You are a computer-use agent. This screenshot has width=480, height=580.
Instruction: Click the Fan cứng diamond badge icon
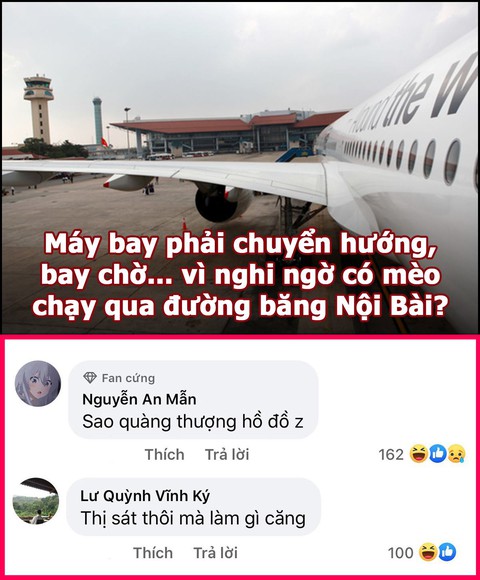coord(89,378)
